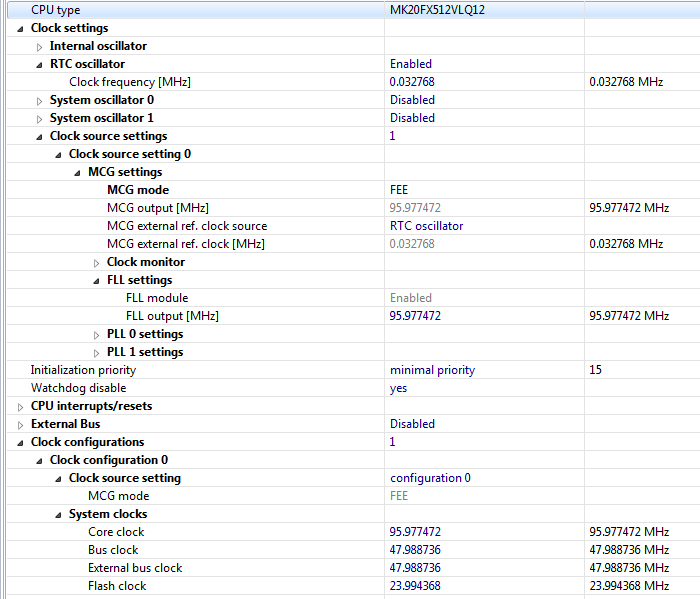Click RTC frequency detail 0.032768 MHz

[x=626, y=82]
